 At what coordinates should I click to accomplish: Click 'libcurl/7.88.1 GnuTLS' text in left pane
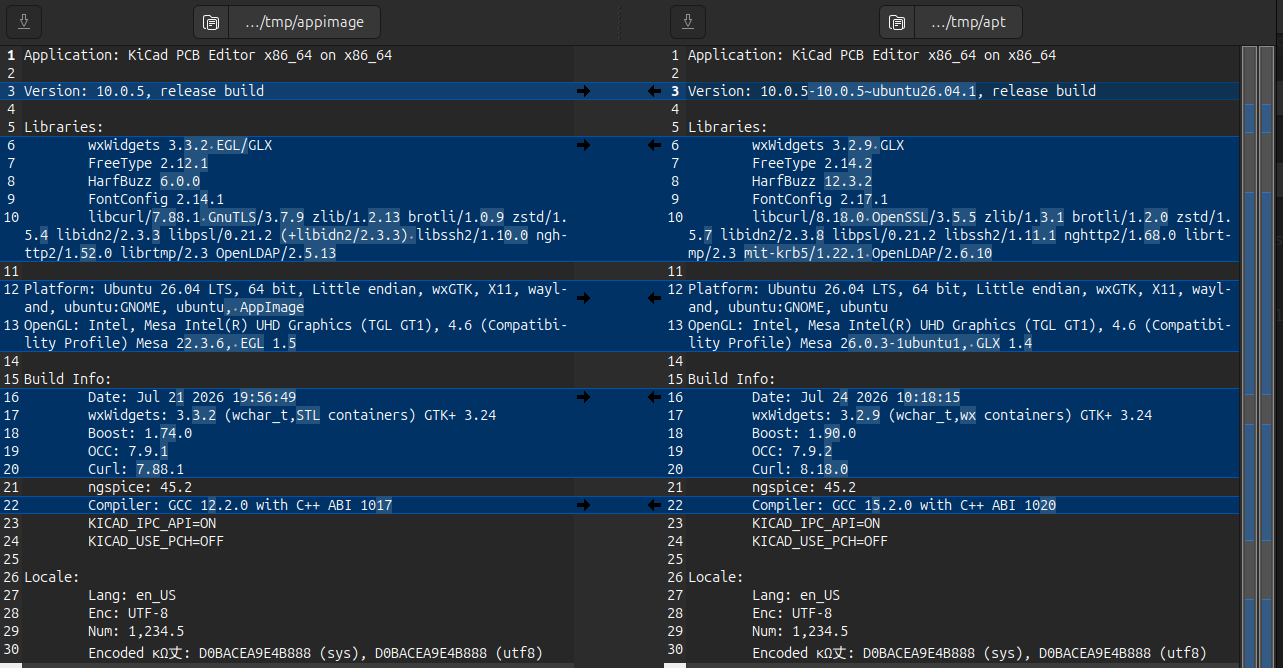coord(172,217)
